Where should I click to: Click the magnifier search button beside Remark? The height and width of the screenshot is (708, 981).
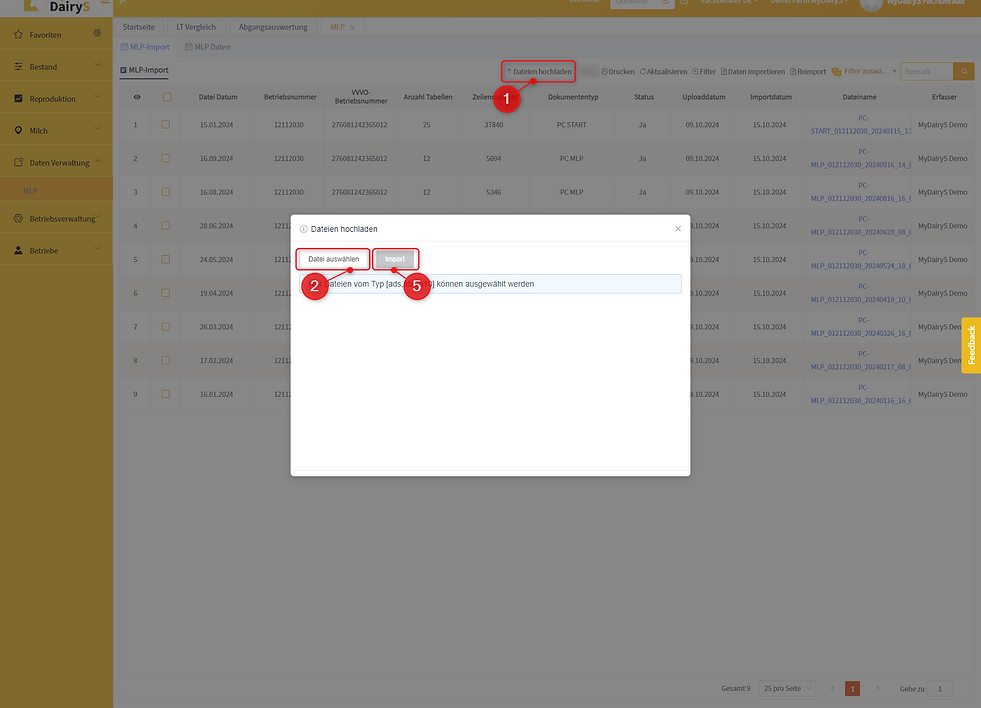coord(964,71)
